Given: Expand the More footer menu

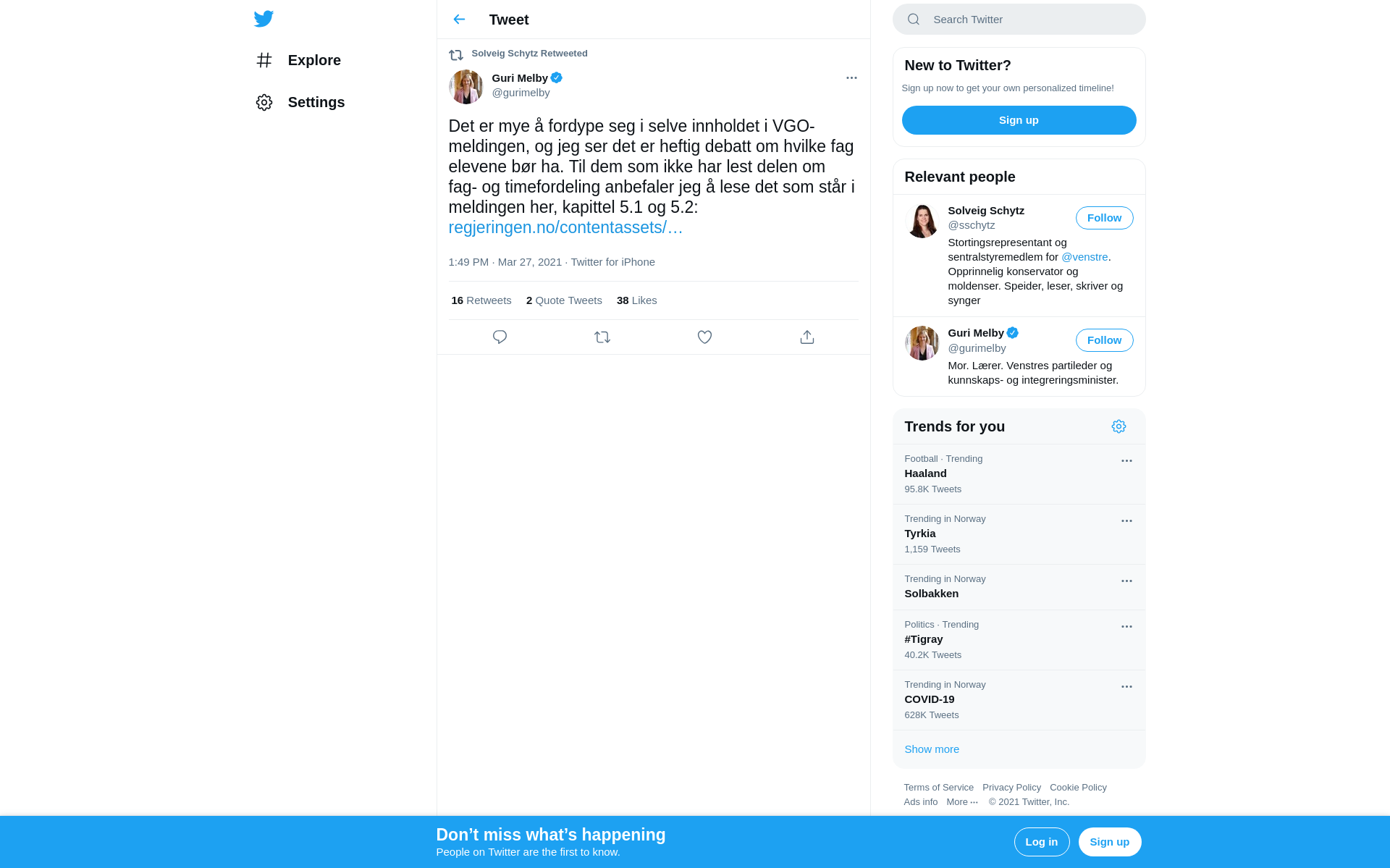Looking at the screenshot, I should tap(962, 802).
